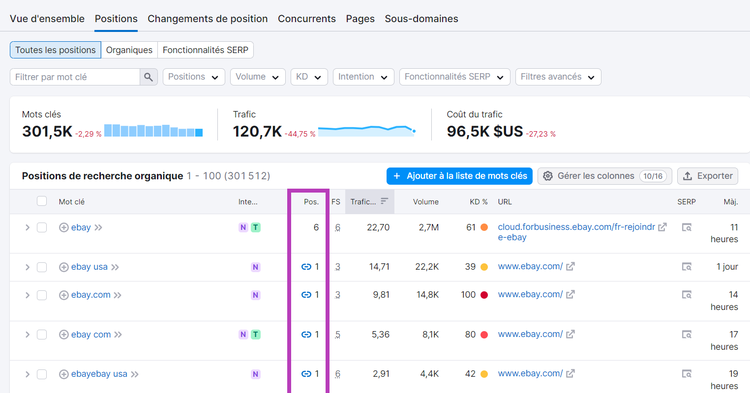The width and height of the screenshot is (750, 393).
Task: Click the T intent badge in 'ebay com' row
Action: point(256,335)
